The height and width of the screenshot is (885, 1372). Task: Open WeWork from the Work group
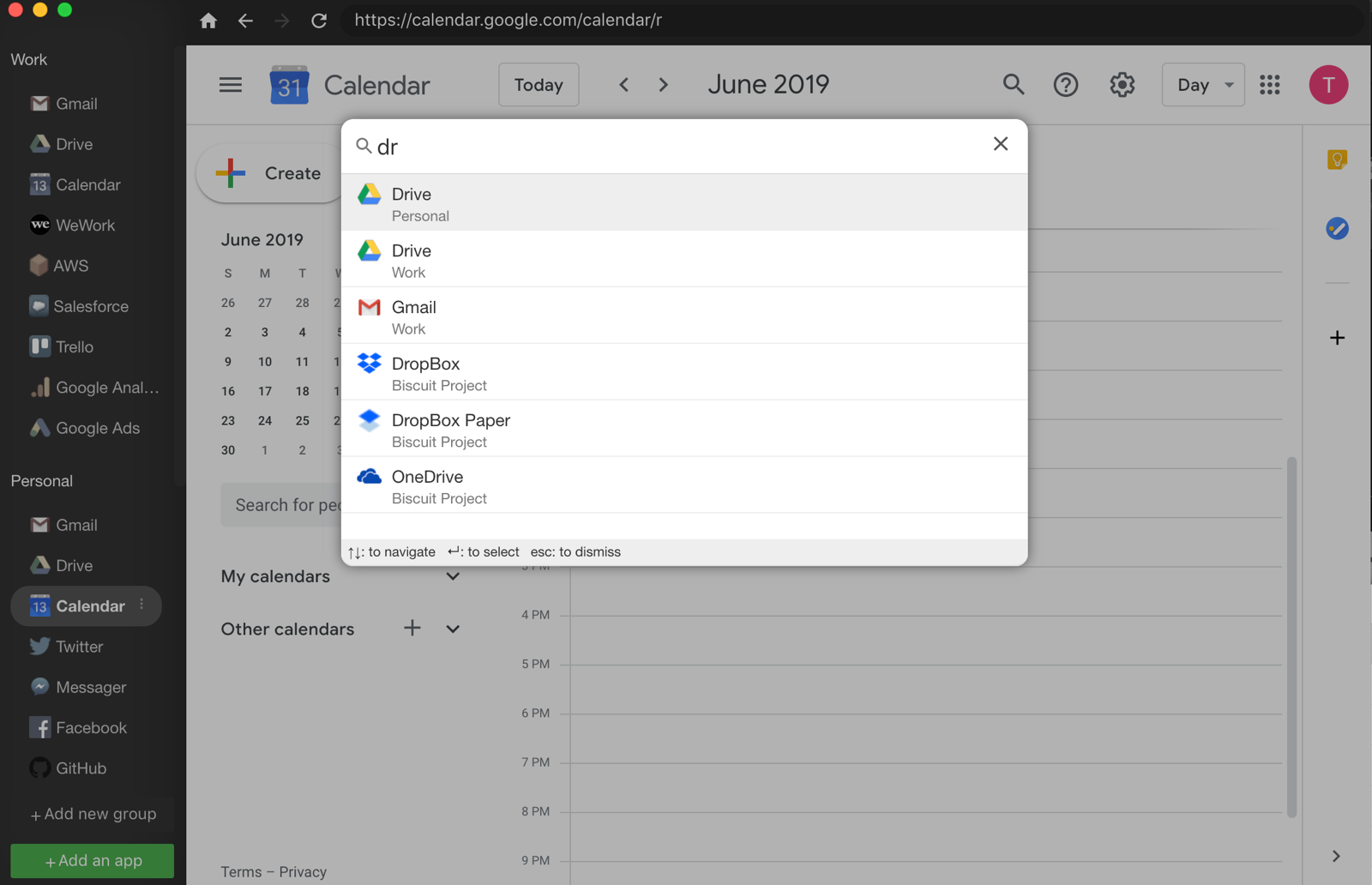tap(84, 225)
